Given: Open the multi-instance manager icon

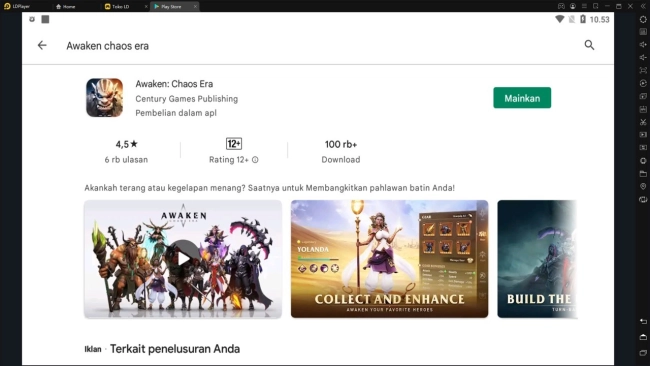Looking at the screenshot, I should (x=643, y=96).
